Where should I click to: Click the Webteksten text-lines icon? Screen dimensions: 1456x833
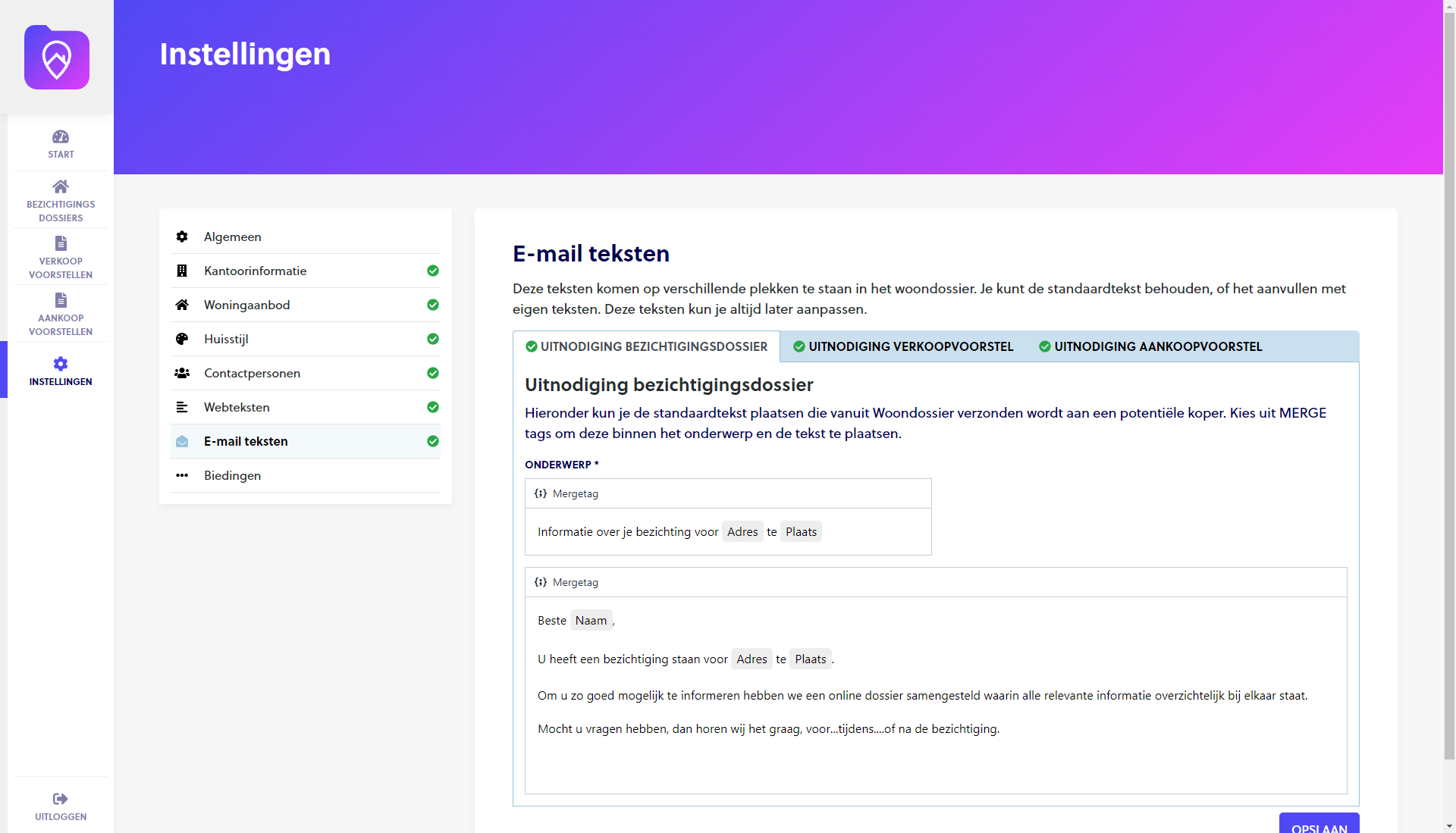[182, 407]
